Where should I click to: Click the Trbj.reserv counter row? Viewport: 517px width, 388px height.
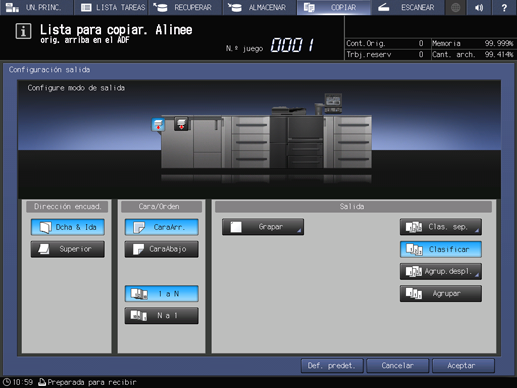coord(385,54)
